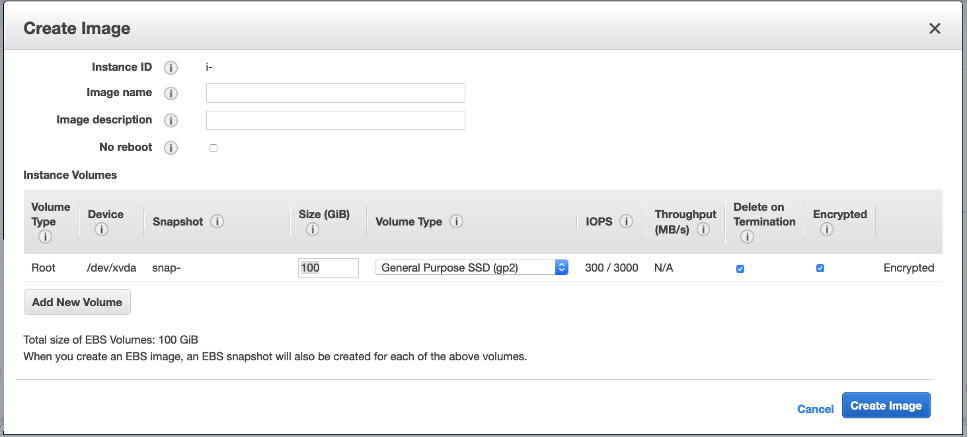Click the Instance Volumes heading

(70, 175)
